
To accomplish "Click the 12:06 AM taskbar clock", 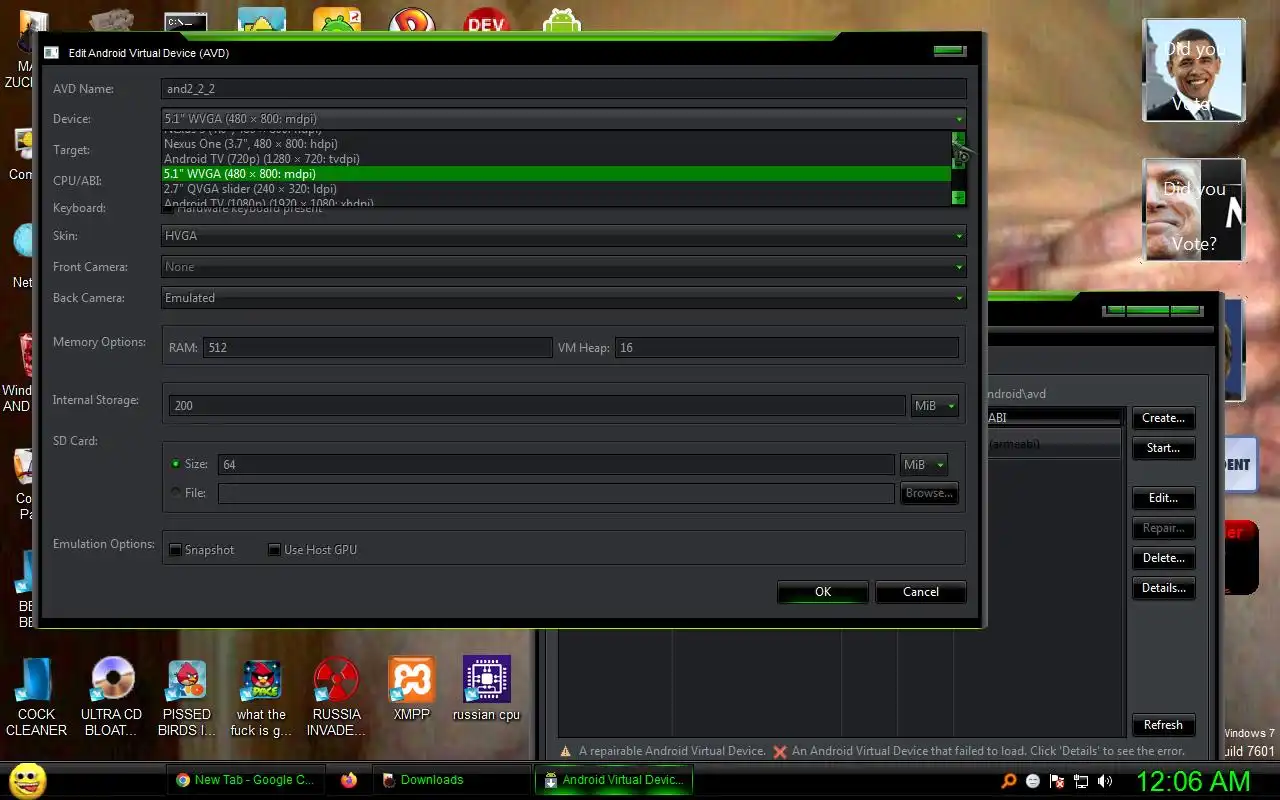I will pos(1193,781).
